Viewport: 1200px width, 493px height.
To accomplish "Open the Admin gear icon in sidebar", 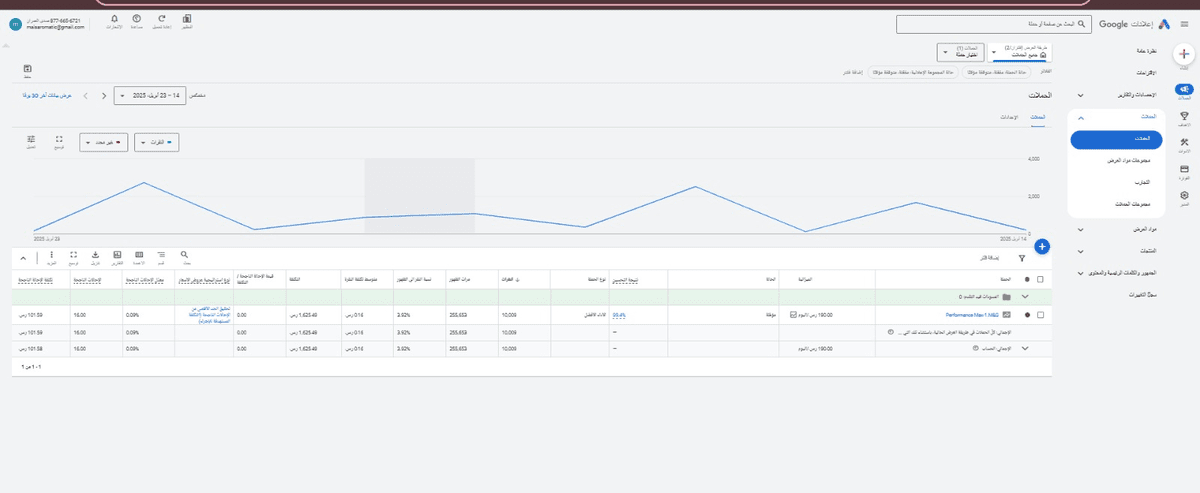I will [x=1184, y=196].
